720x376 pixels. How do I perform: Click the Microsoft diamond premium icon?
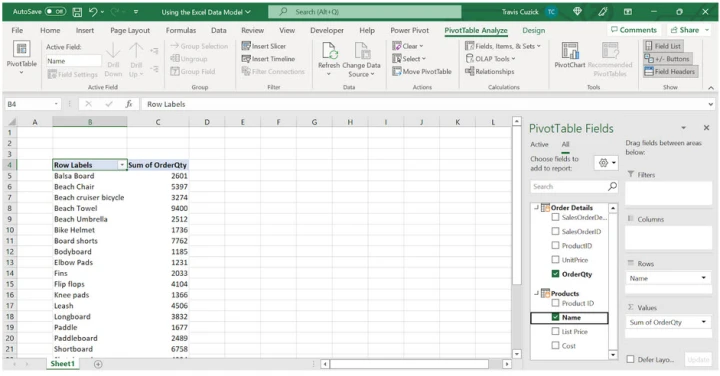point(577,12)
